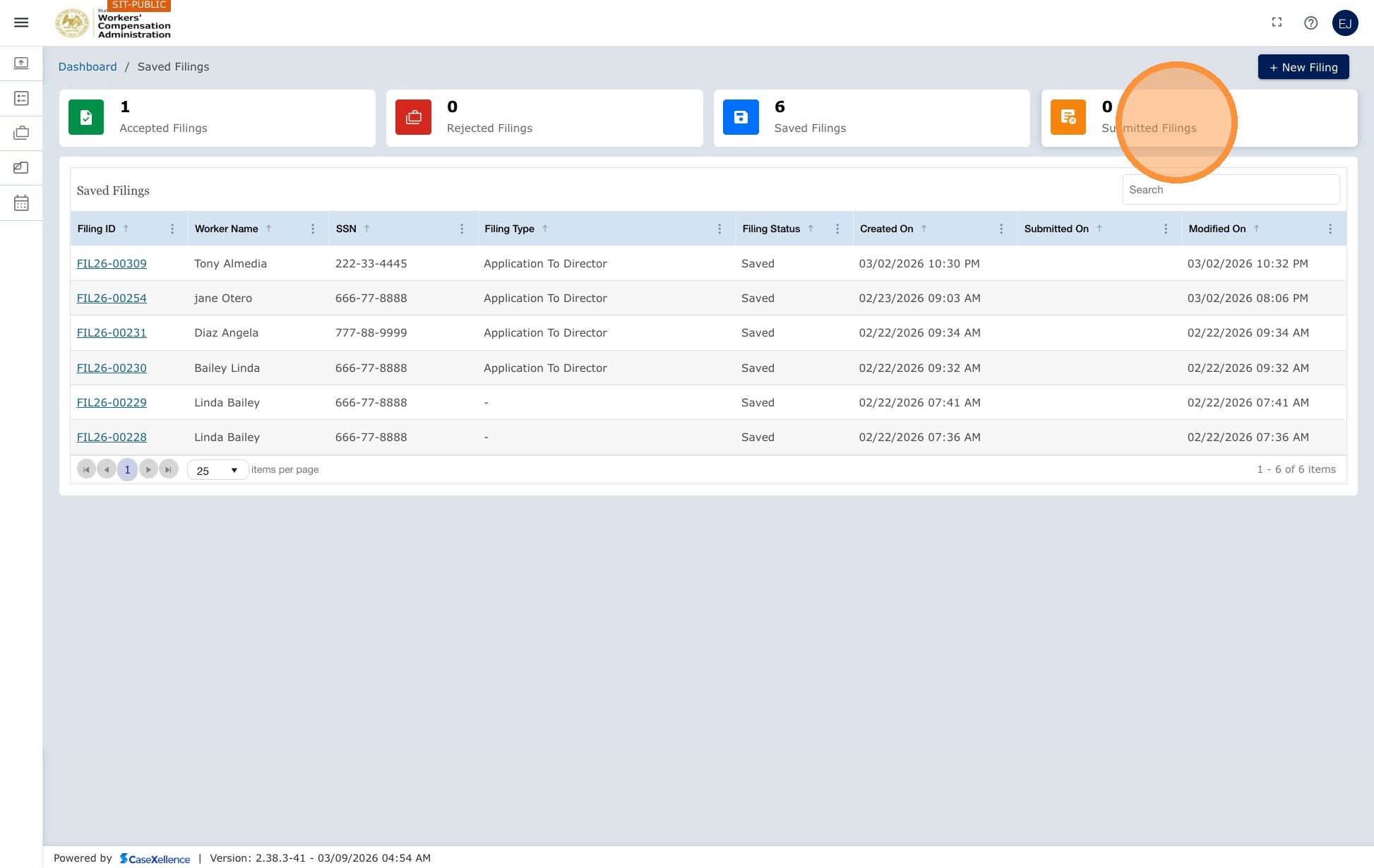The width and height of the screenshot is (1374, 868).
Task: Click the 1 - 6 of 6 items label
Action: click(x=1296, y=469)
